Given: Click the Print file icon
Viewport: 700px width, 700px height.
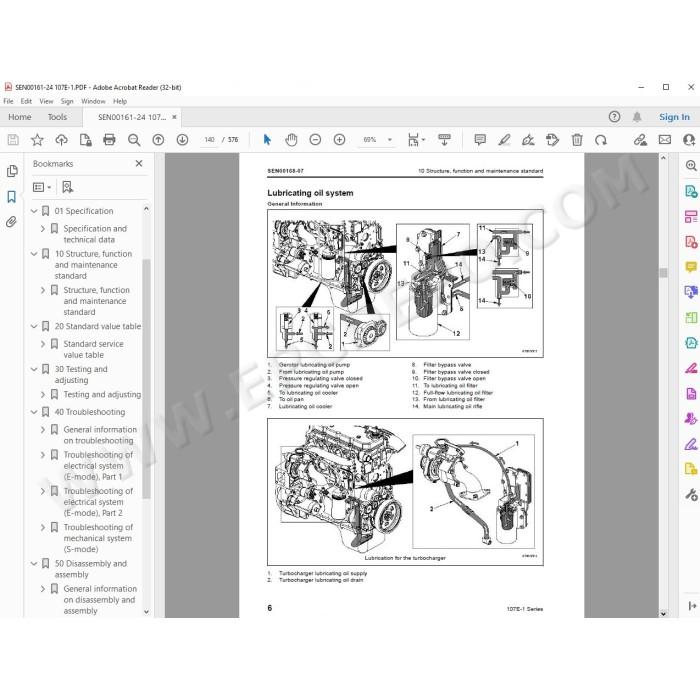Looking at the screenshot, I should (109, 140).
